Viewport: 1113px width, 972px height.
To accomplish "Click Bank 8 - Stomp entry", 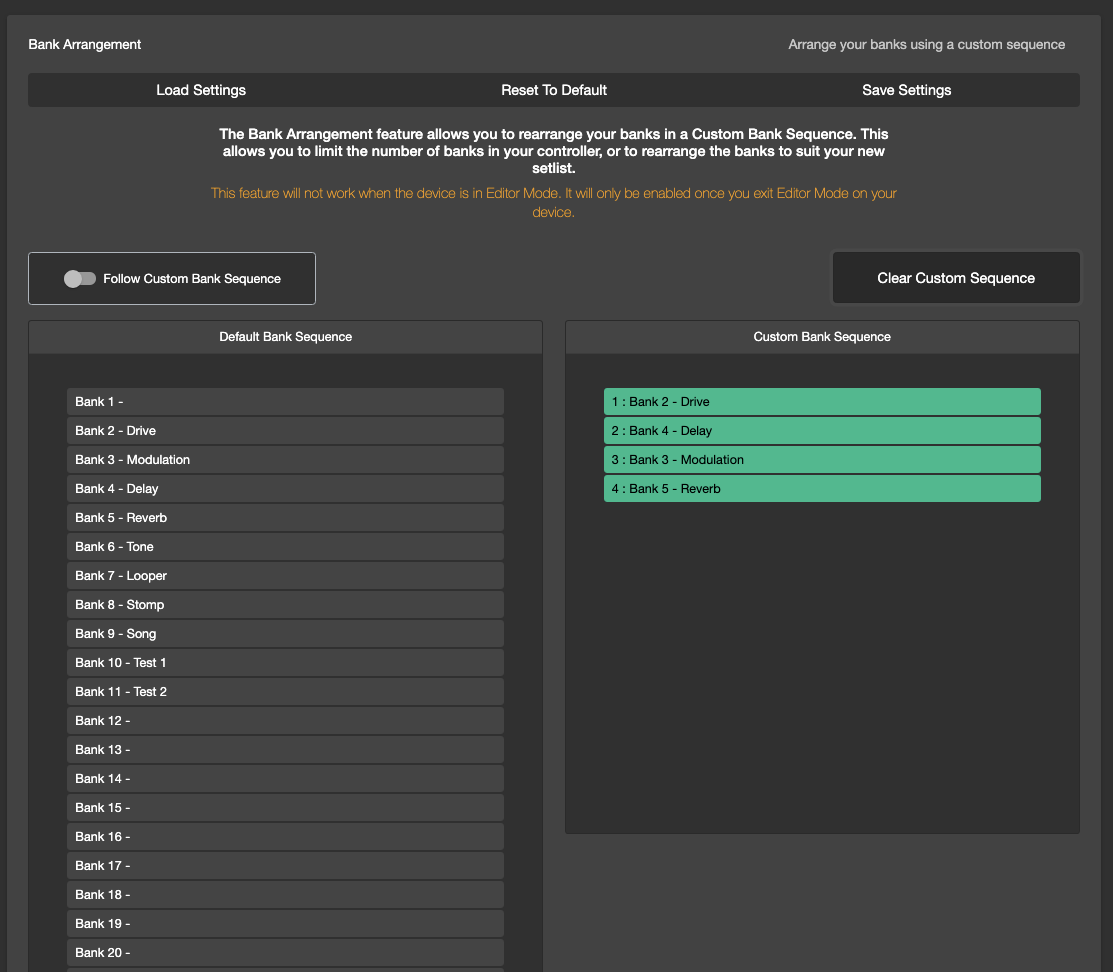I will pyautogui.click(x=285, y=605).
